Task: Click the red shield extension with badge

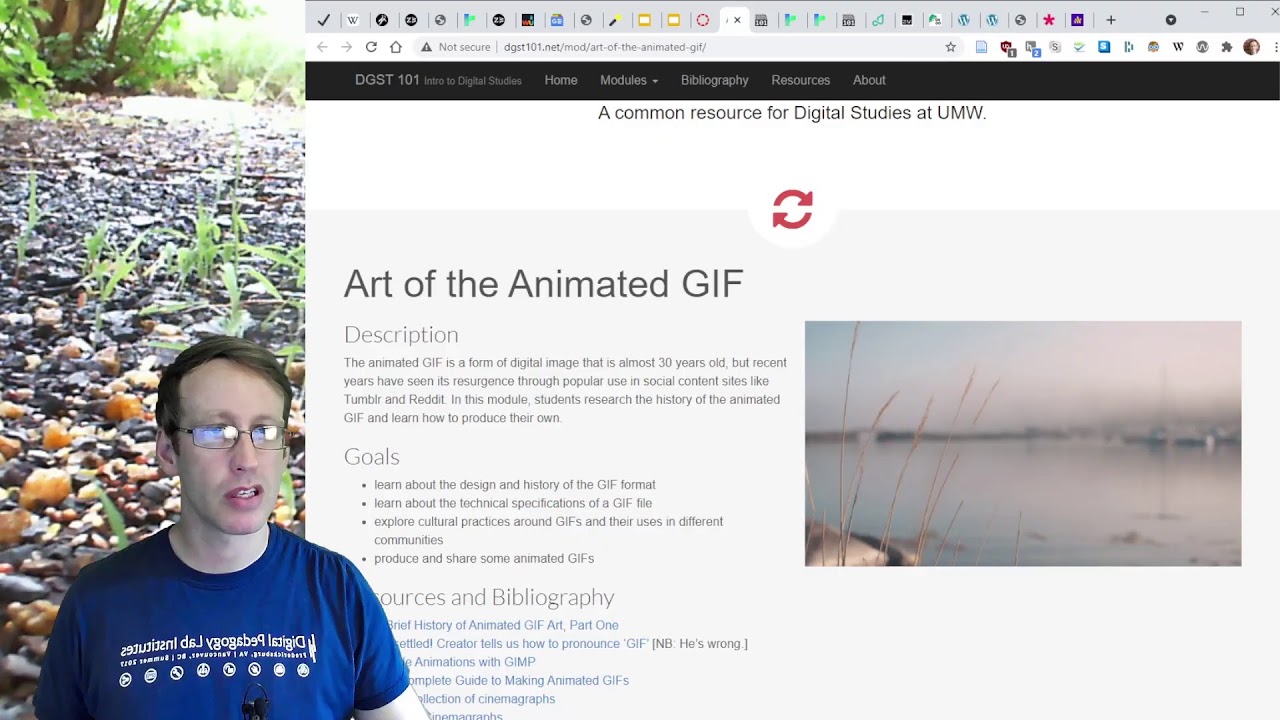Action: 1007,47
